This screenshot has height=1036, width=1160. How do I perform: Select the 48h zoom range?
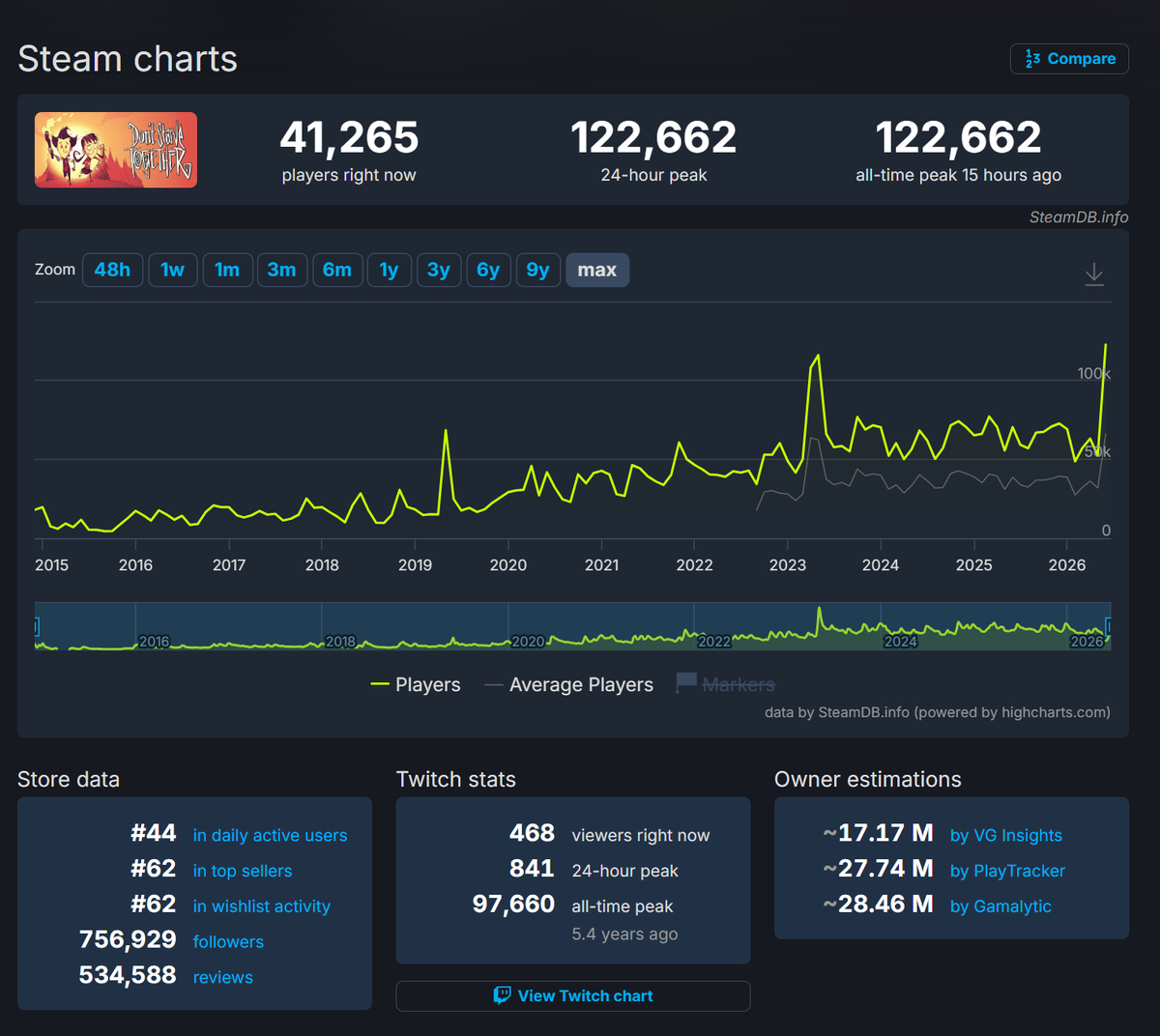(112, 270)
